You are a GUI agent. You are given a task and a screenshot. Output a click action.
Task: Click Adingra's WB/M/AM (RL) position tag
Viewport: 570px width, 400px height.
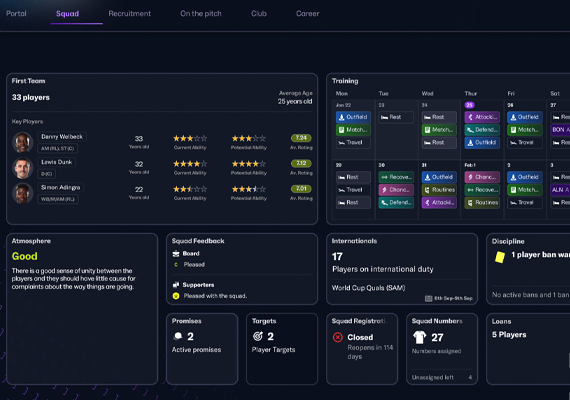coord(58,199)
